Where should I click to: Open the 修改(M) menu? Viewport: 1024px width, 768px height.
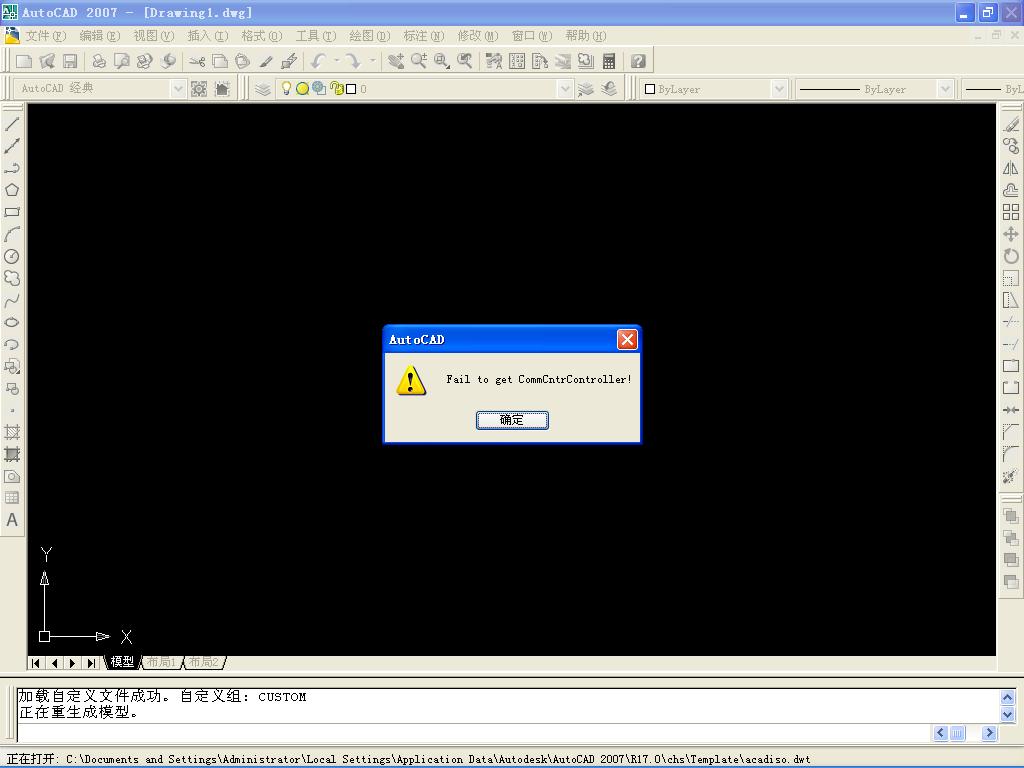click(x=477, y=36)
